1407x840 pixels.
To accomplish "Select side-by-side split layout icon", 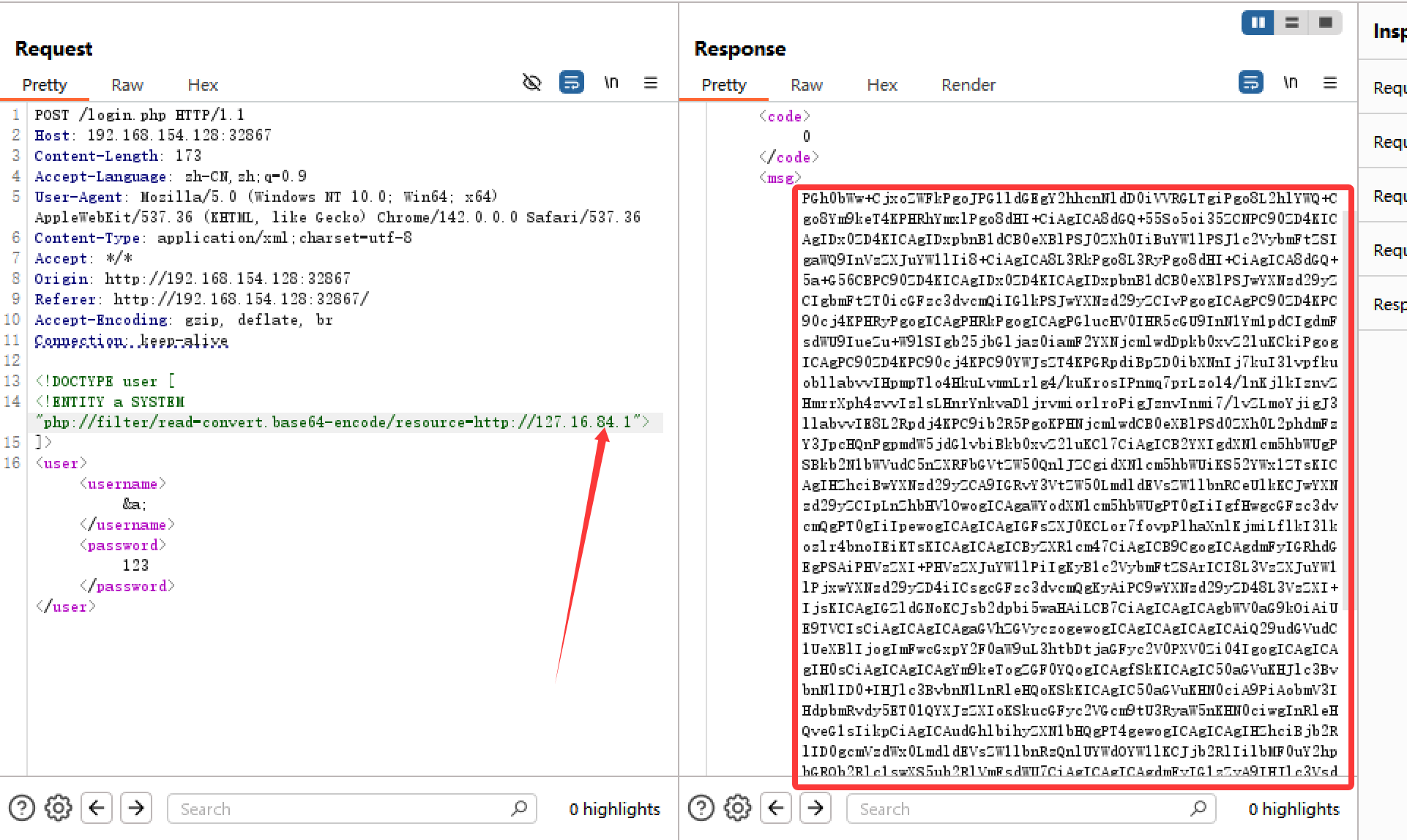I will [x=1258, y=23].
